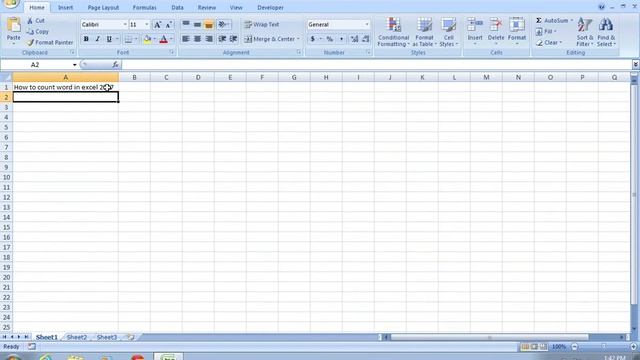640x360 pixels.
Task: Open the Insert Function fx button
Action: (116, 64)
